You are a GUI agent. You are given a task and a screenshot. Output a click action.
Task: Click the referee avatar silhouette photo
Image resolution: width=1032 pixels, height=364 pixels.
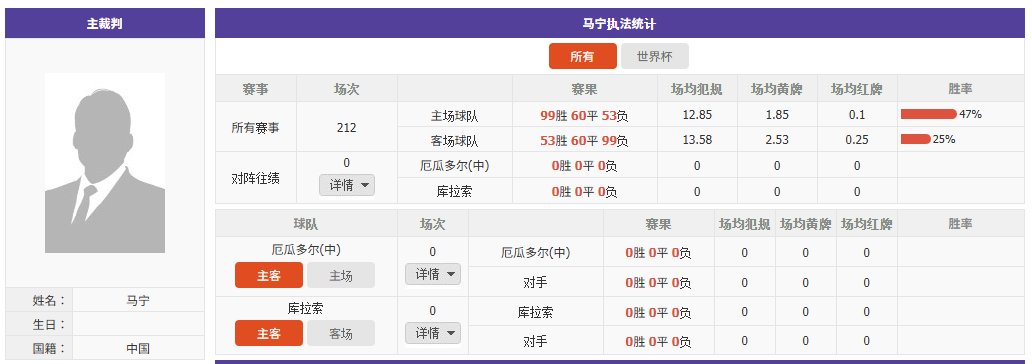coord(105,163)
